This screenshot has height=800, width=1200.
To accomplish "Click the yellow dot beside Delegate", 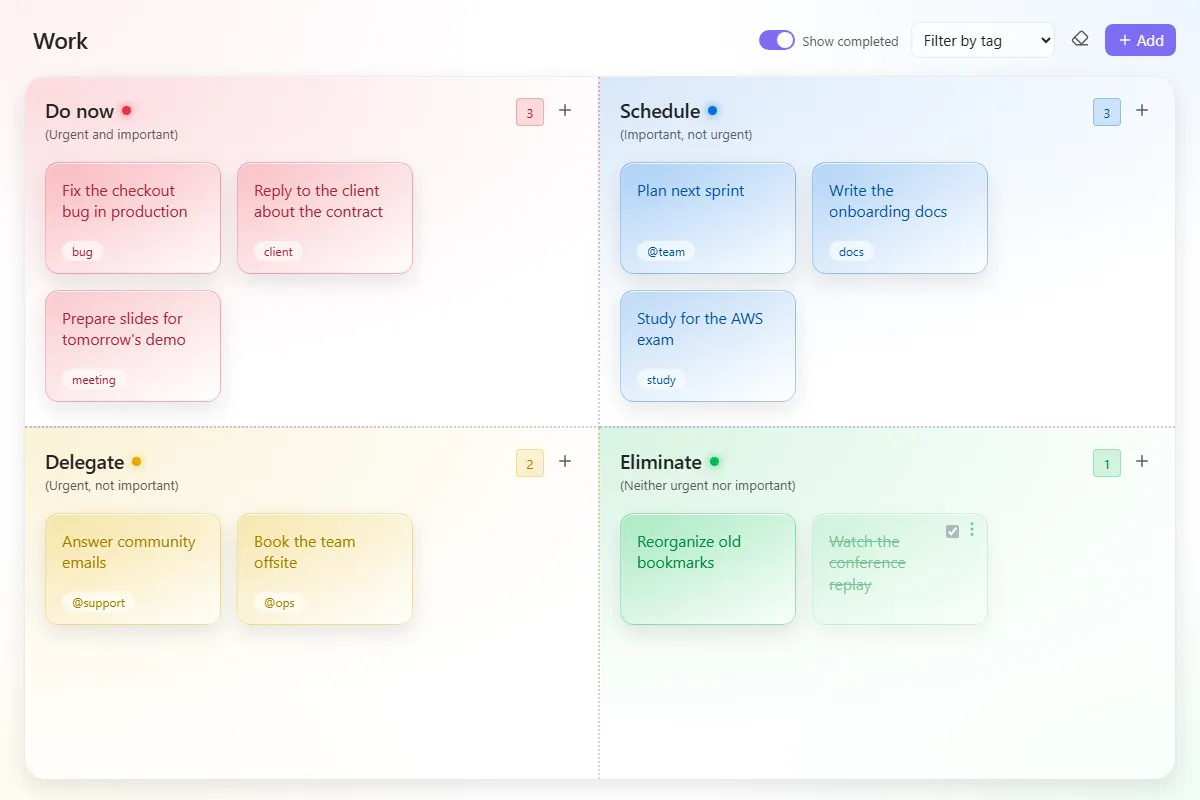I will click(x=137, y=461).
